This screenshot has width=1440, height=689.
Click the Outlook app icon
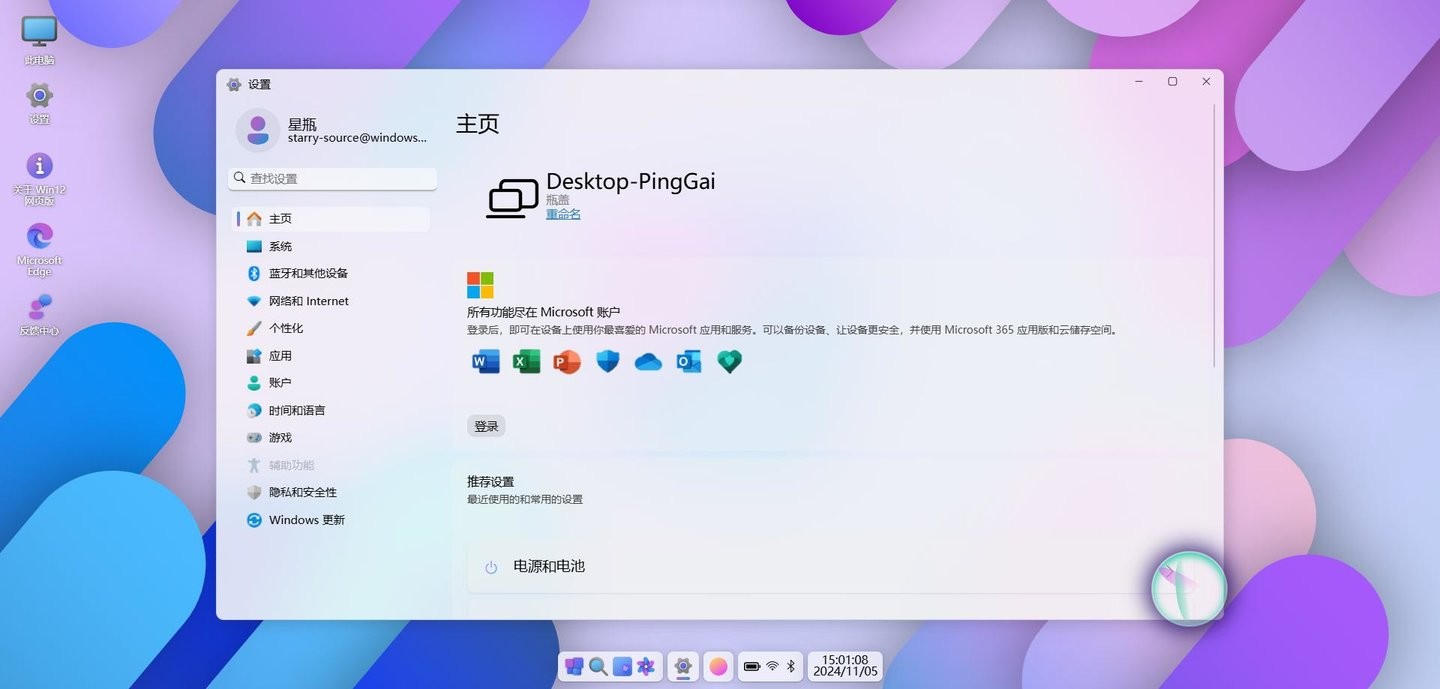coord(689,362)
